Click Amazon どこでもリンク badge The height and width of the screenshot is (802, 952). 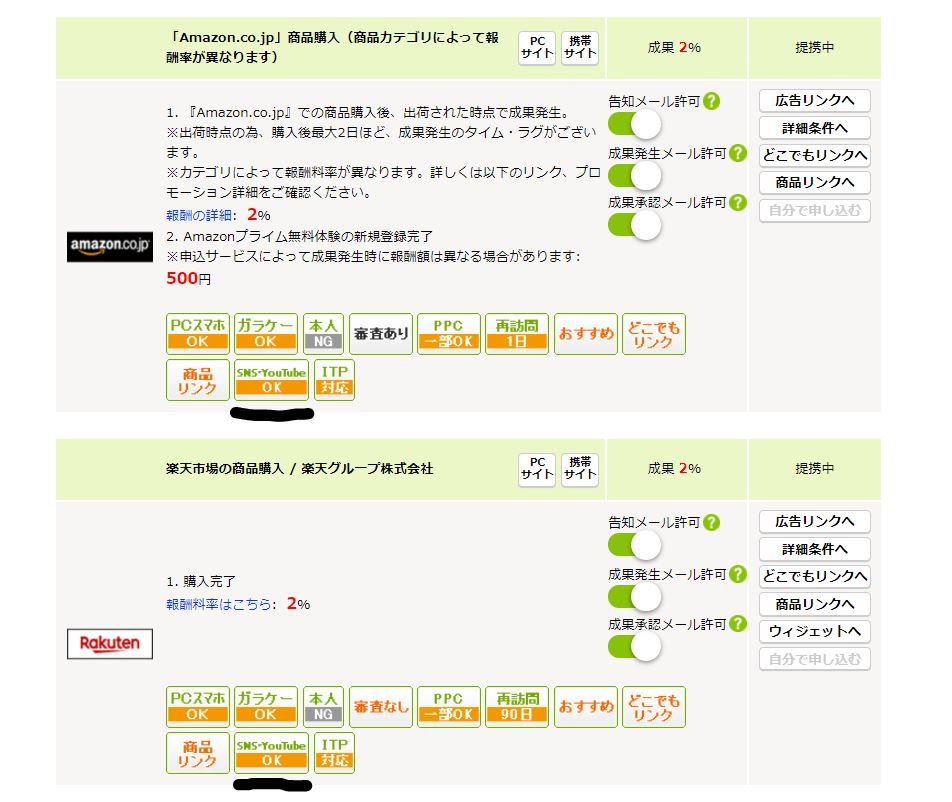pos(654,333)
